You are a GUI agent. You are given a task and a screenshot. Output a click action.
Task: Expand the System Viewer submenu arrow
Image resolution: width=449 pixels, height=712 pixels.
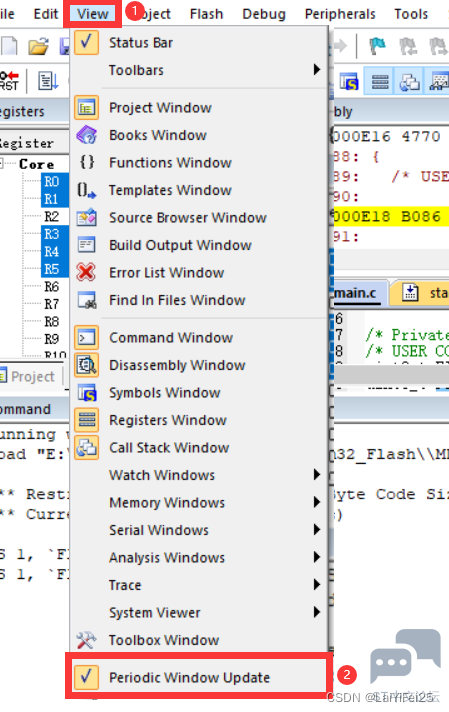pos(316,612)
